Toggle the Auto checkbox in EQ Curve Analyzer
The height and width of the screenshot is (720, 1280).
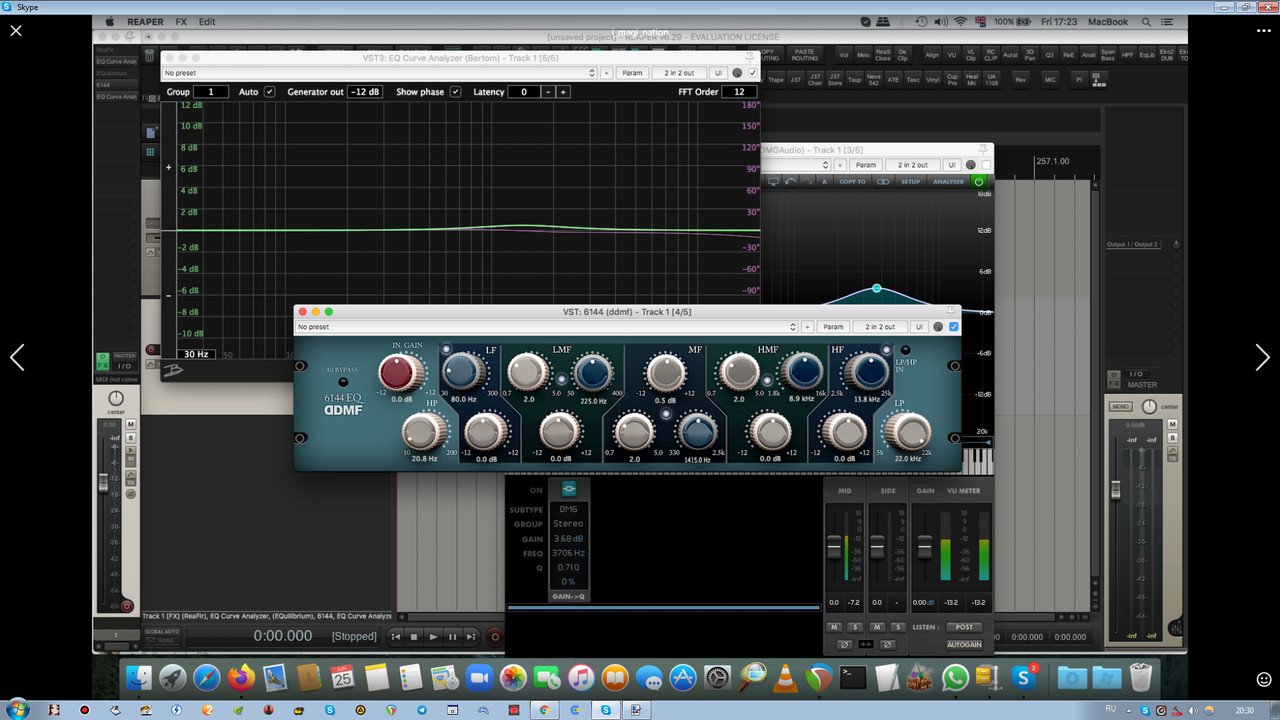point(269,92)
